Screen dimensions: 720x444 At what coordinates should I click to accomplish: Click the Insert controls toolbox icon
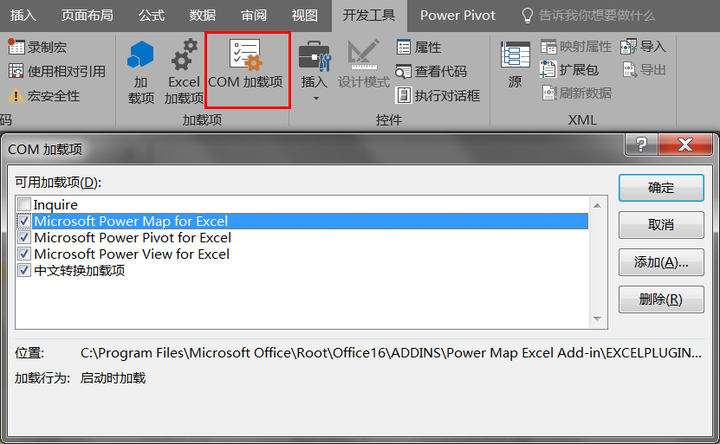click(x=314, y=58)
